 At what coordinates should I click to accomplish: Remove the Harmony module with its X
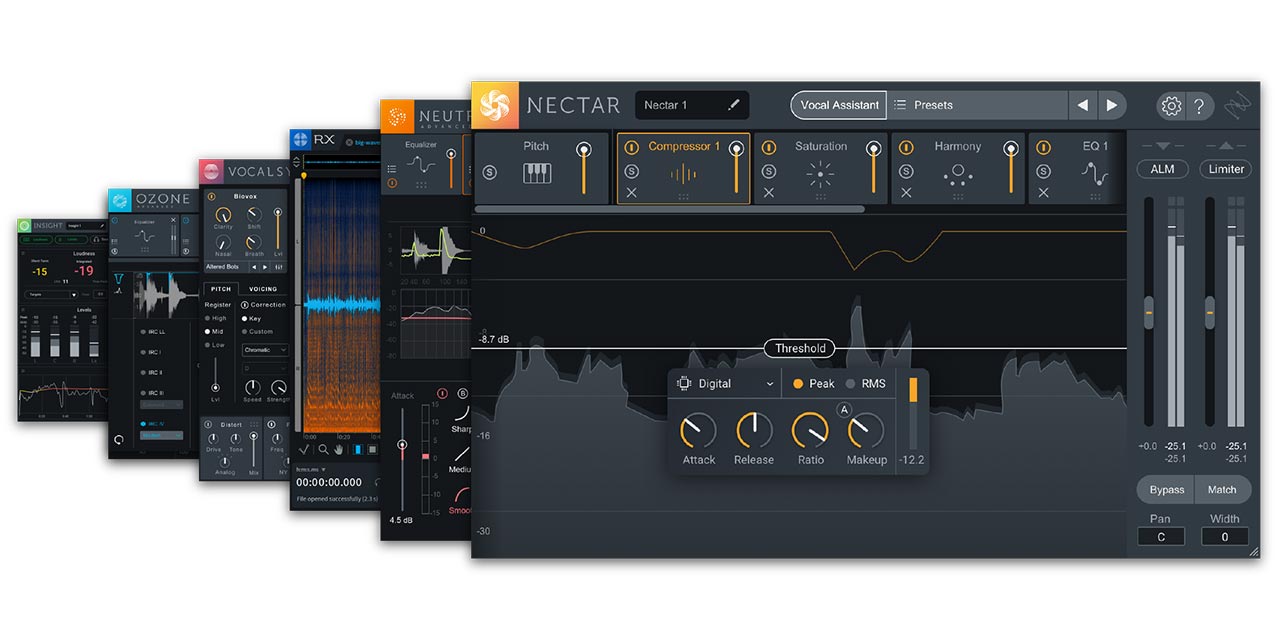[x=906, y=192]
